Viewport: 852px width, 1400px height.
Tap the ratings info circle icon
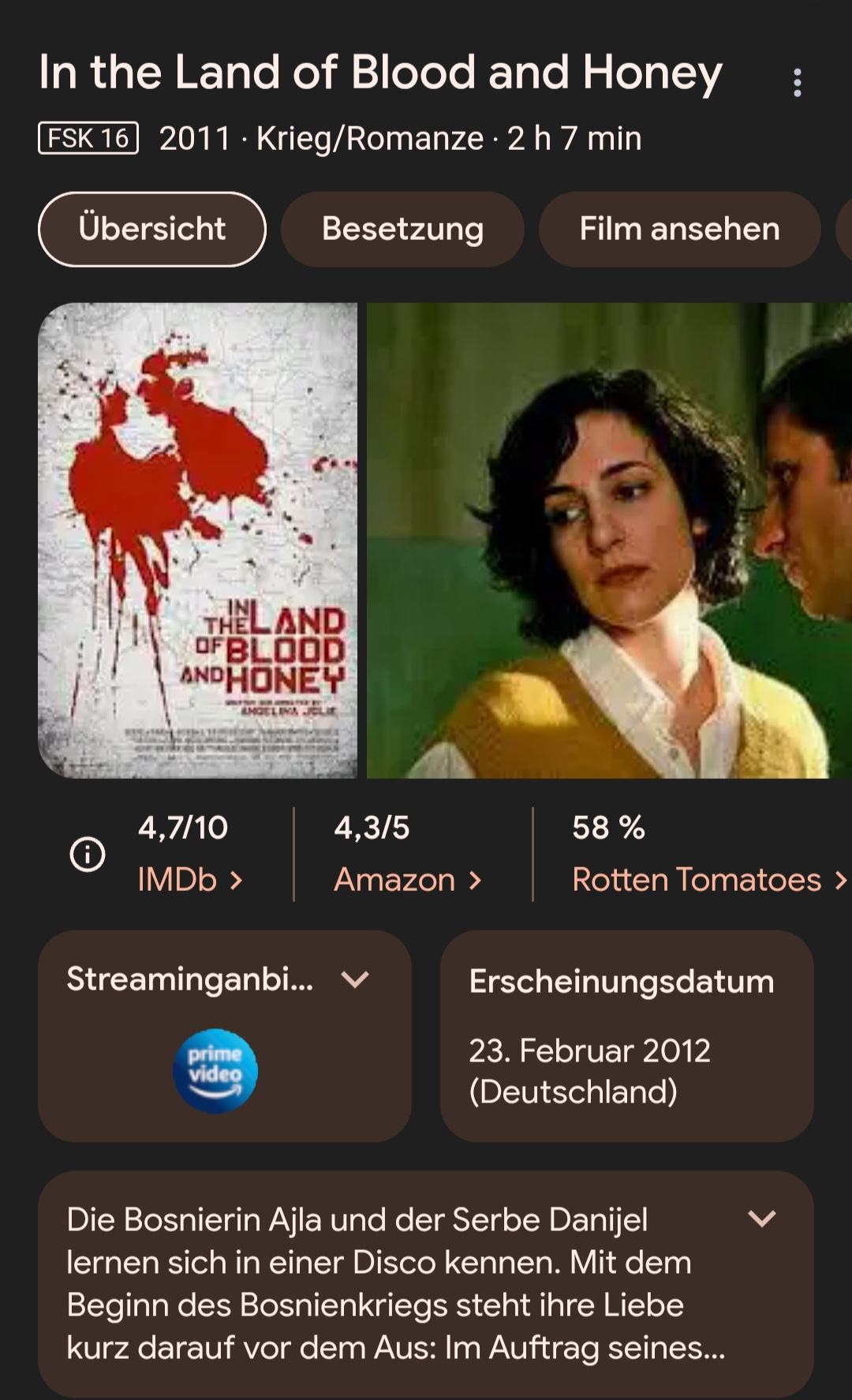coord(88,854)
